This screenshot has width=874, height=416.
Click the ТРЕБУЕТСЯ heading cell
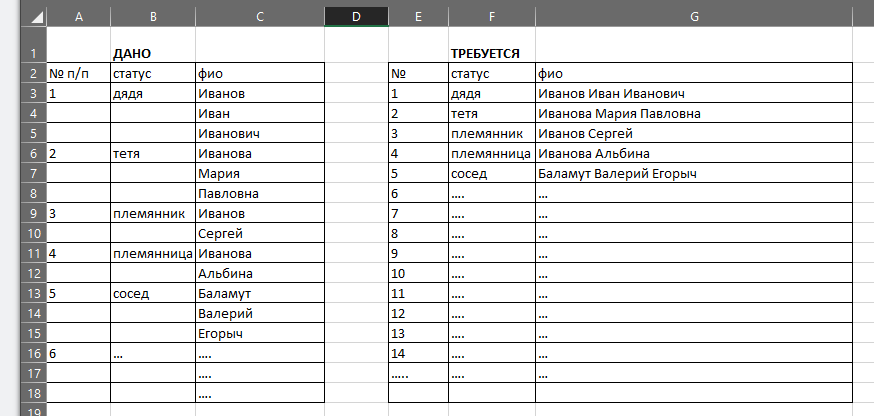[x=492, y=54]
